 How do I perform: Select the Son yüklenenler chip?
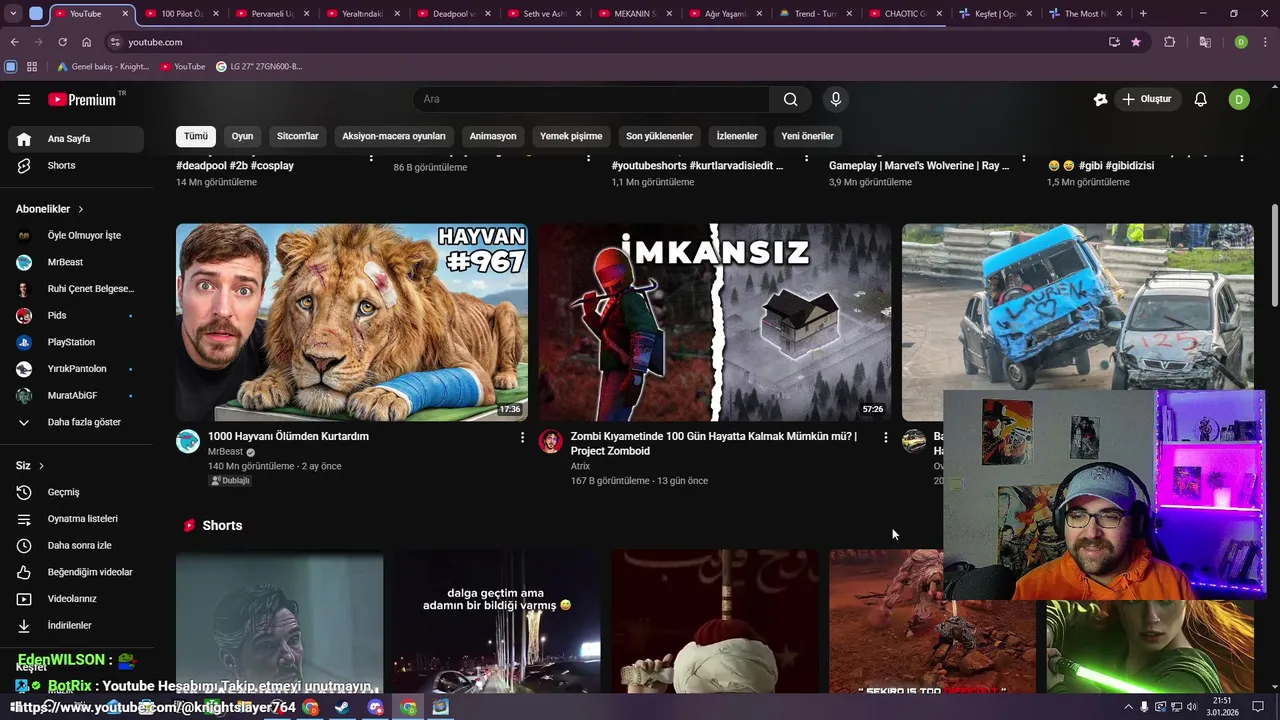click(x=660, y=136)
